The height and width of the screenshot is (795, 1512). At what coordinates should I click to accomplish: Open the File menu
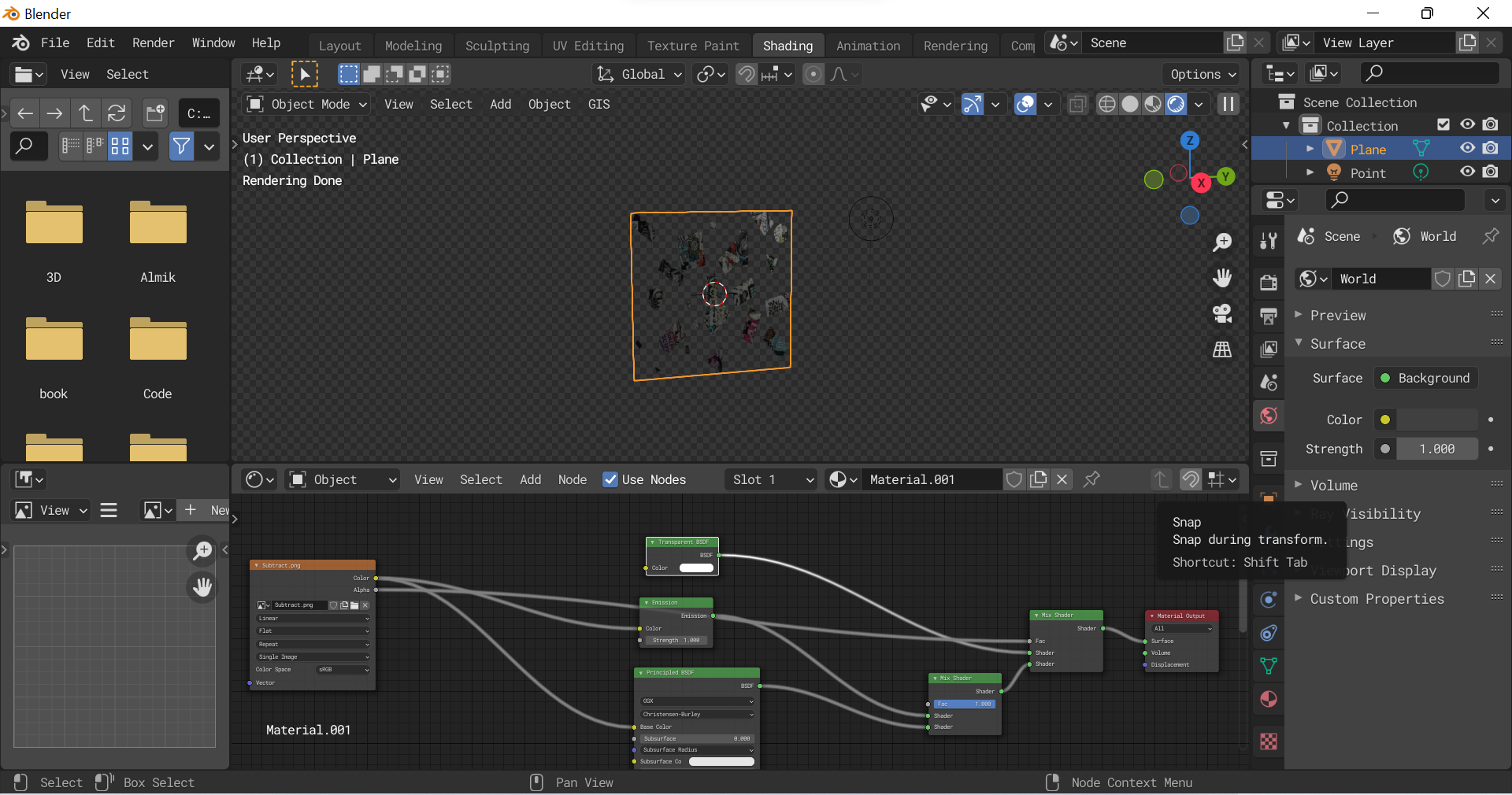[x=55, y=43]
